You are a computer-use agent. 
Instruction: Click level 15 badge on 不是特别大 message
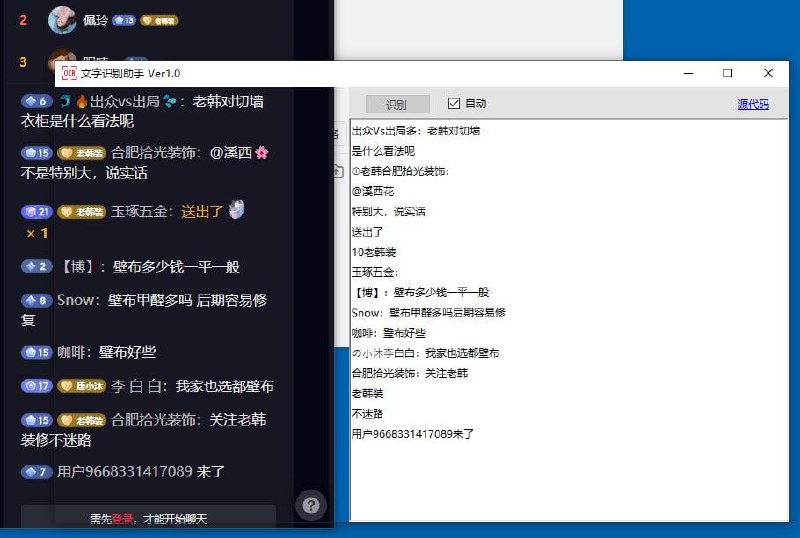[x=37, y=153]
